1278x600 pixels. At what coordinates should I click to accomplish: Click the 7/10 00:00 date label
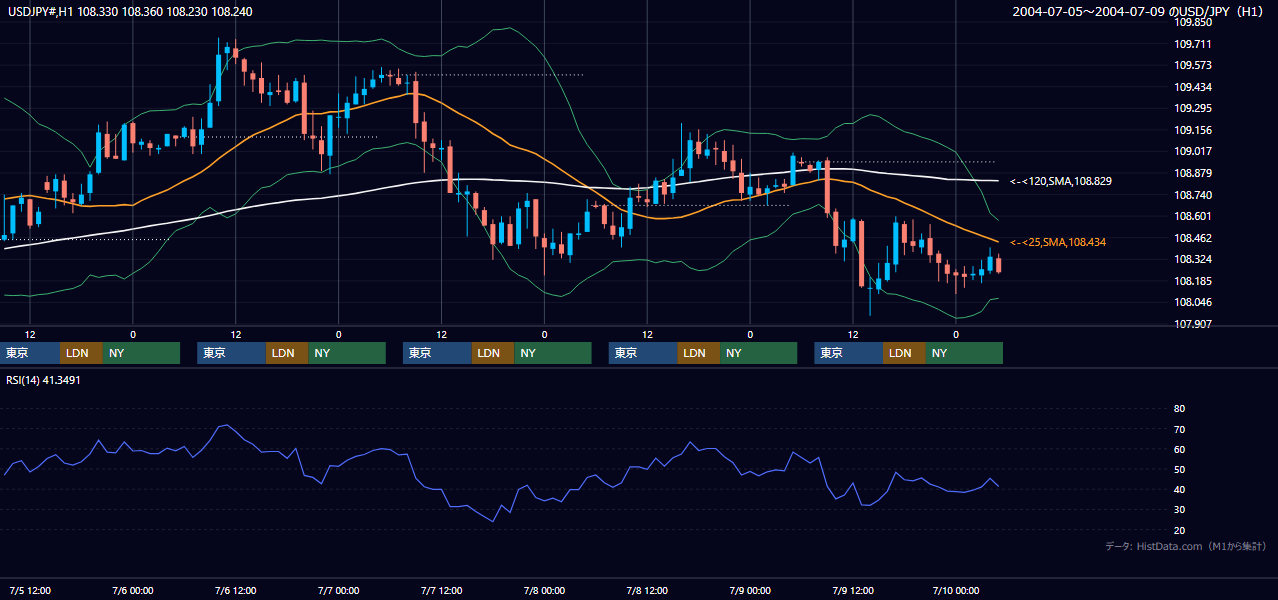coord(956,590)
